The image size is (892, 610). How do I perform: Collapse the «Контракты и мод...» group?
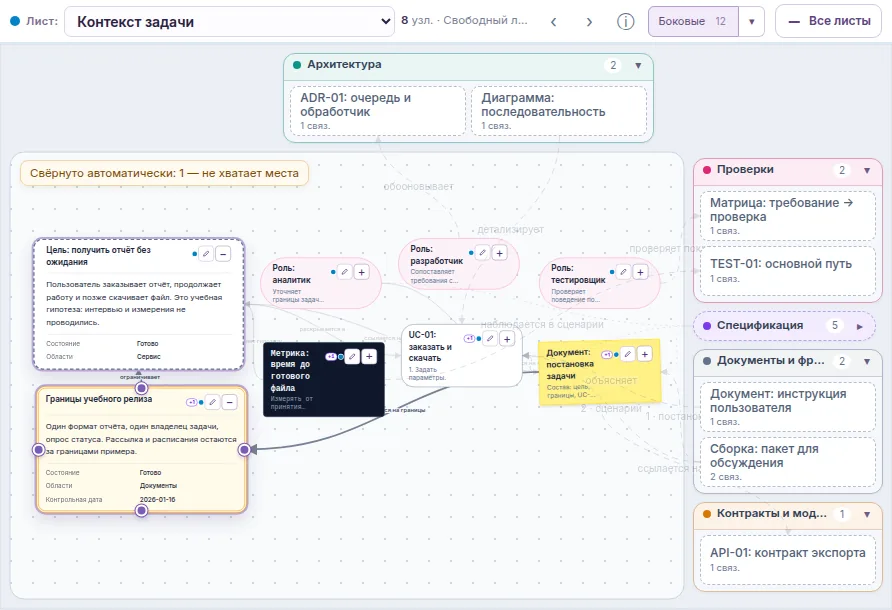pos(867,514)
